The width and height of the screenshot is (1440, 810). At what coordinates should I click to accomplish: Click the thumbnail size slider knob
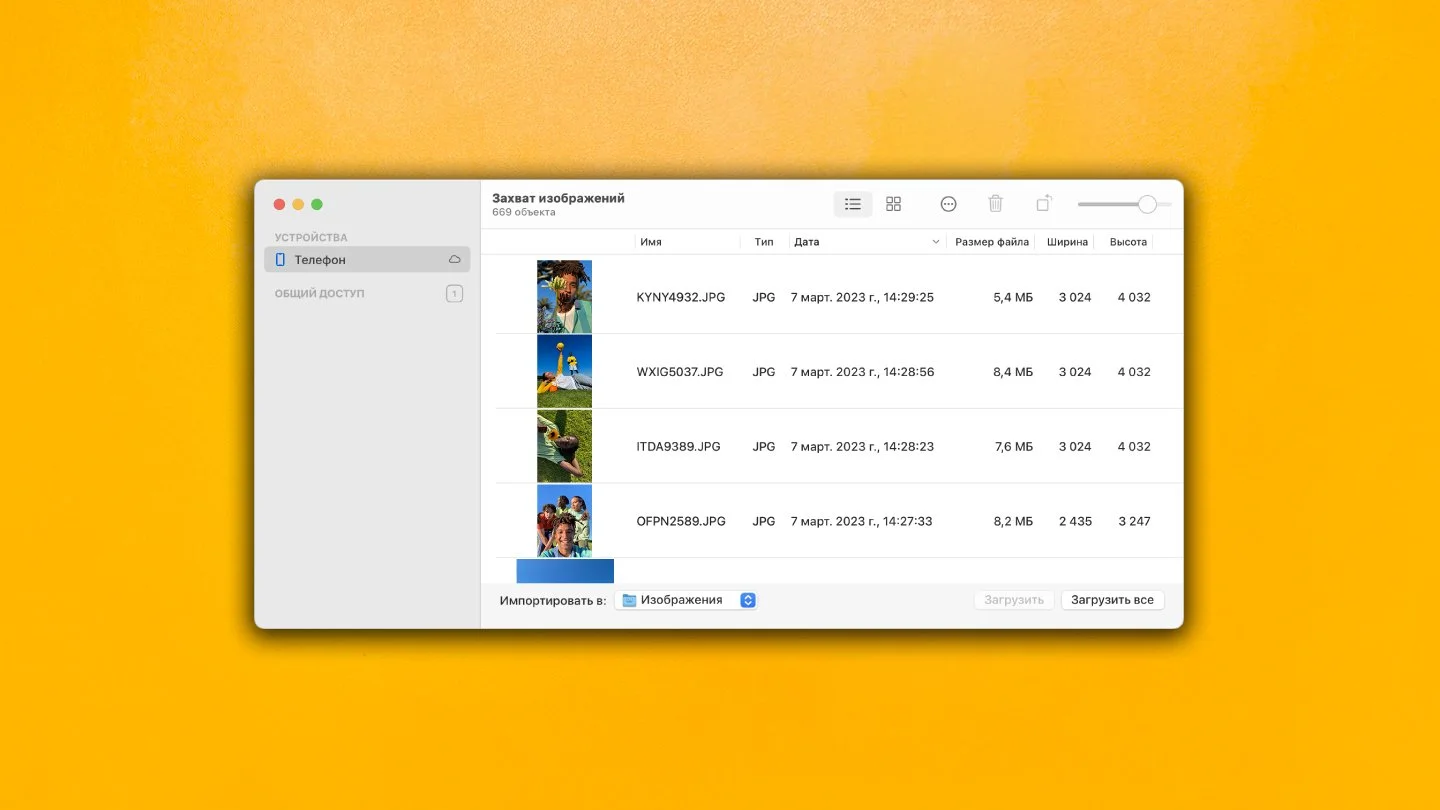1147,204
